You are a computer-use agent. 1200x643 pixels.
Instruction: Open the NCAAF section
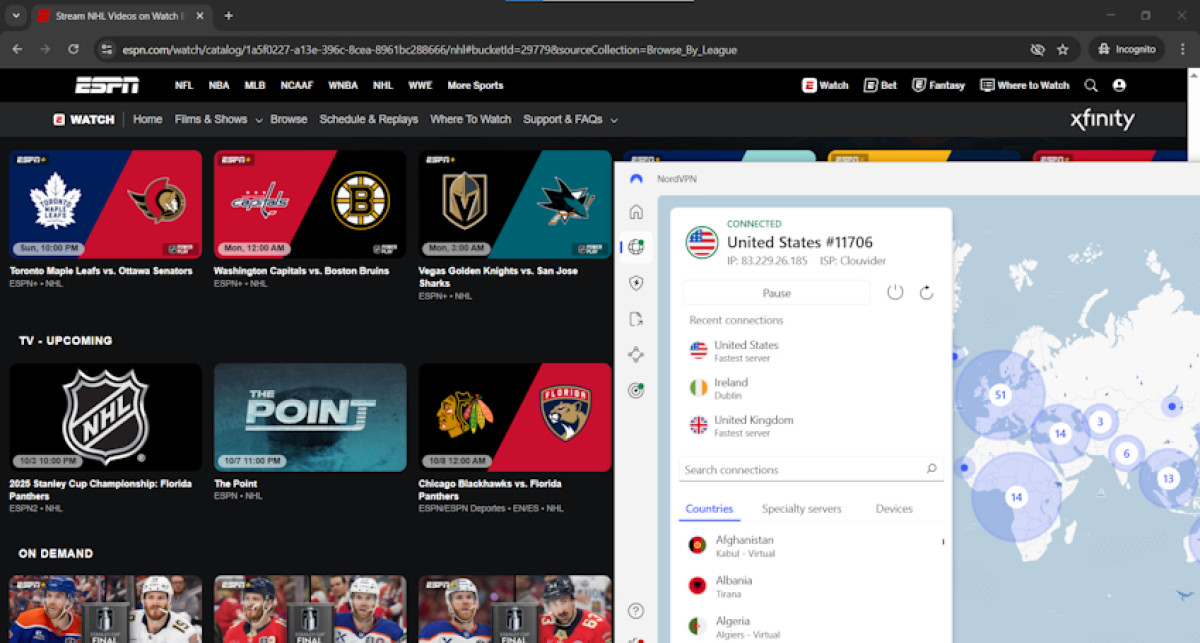click(297, 85)
